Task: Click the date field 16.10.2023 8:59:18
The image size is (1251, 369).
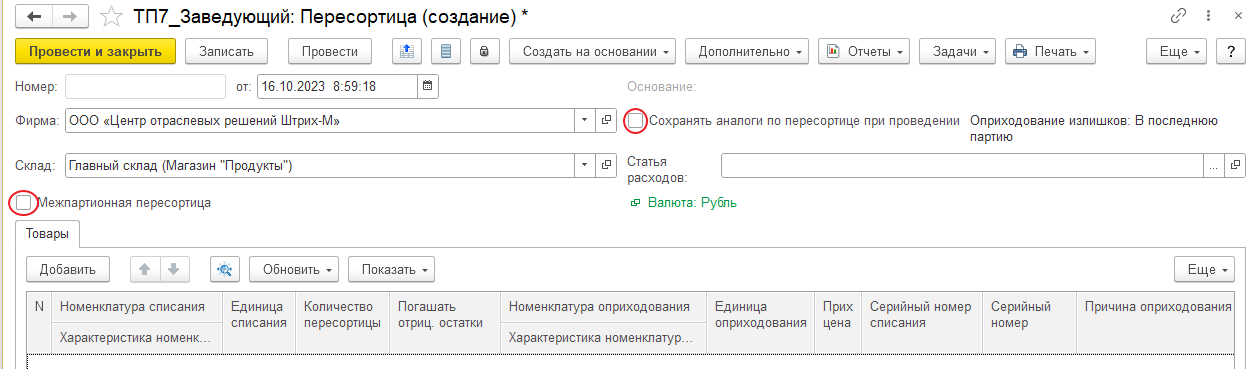Action: pyautogui.click(x=337, y=87)
